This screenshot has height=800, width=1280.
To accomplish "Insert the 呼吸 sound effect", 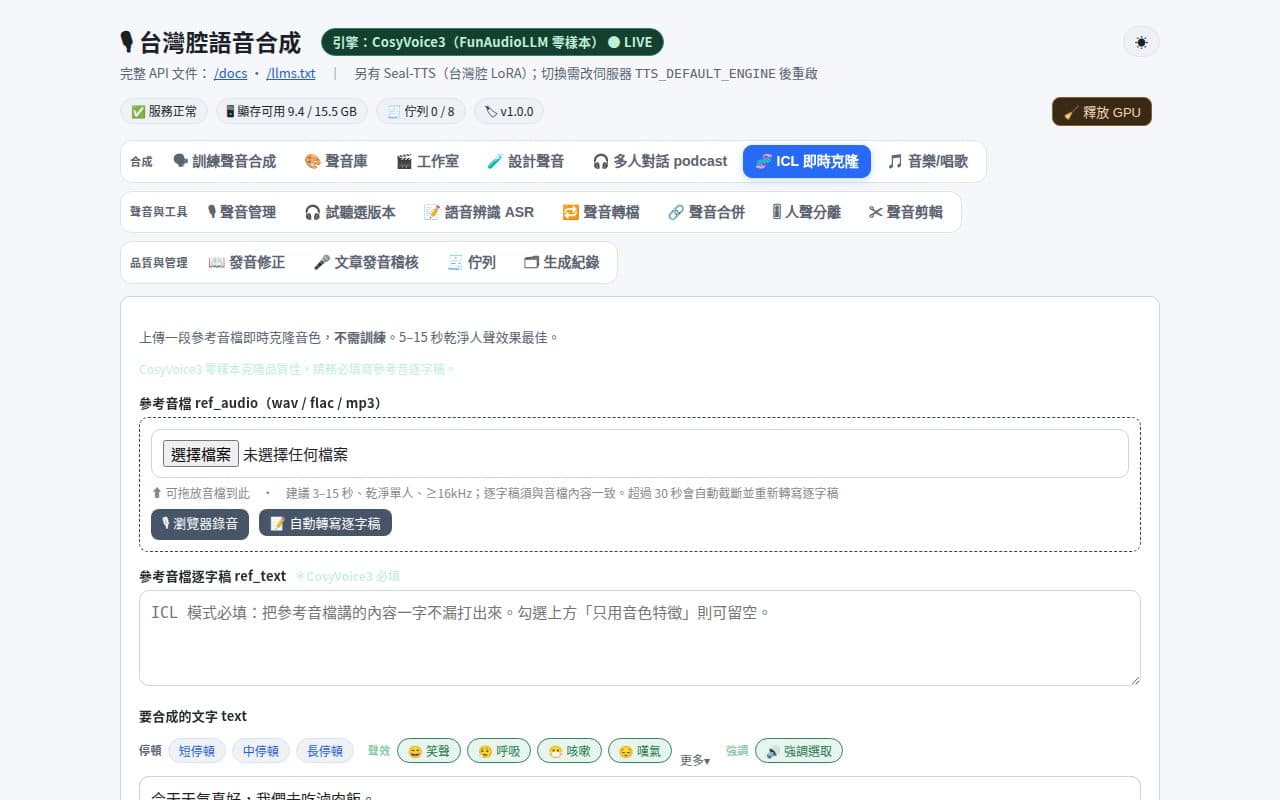I will 499,751.
